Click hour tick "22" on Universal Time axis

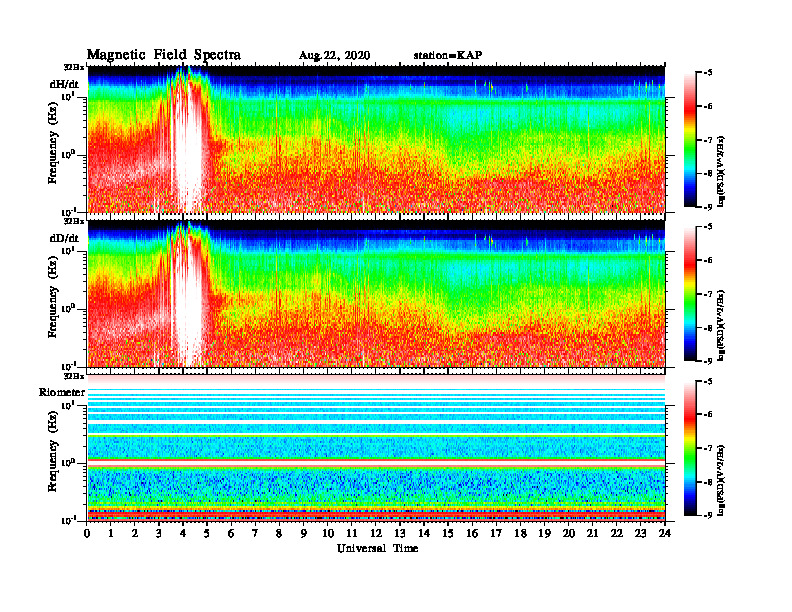tap(617, 534)
